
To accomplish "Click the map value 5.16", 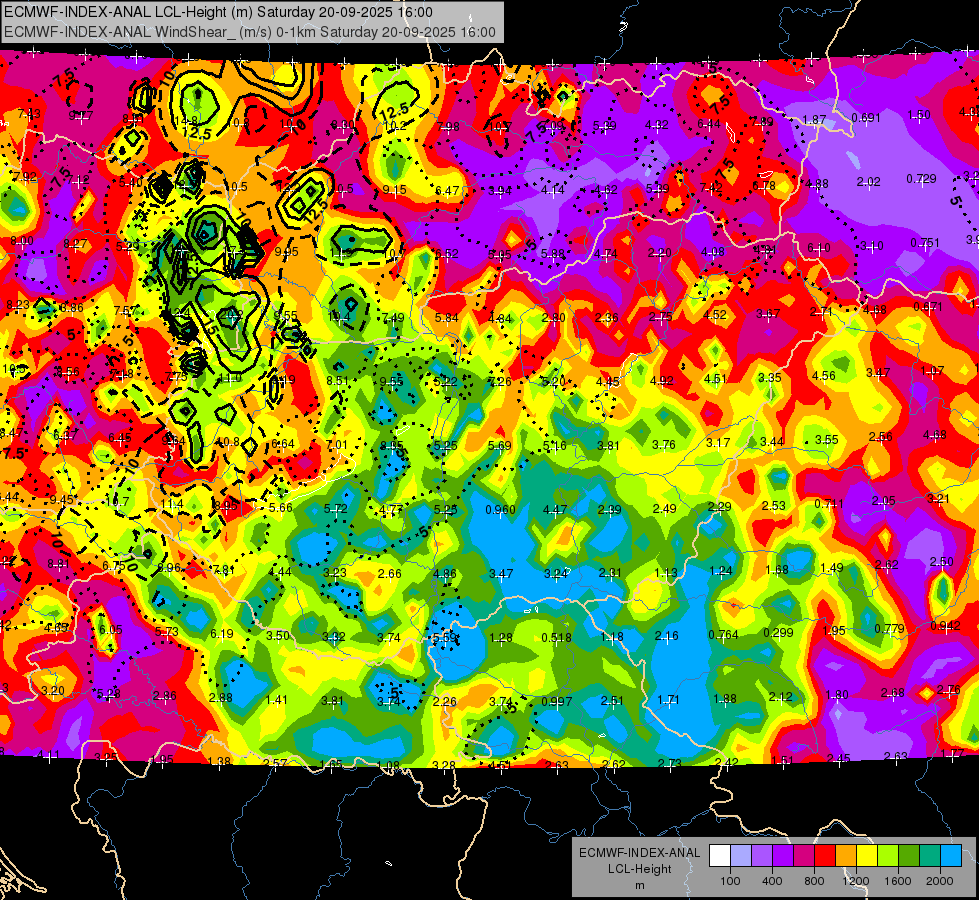I will click(554, 445).
